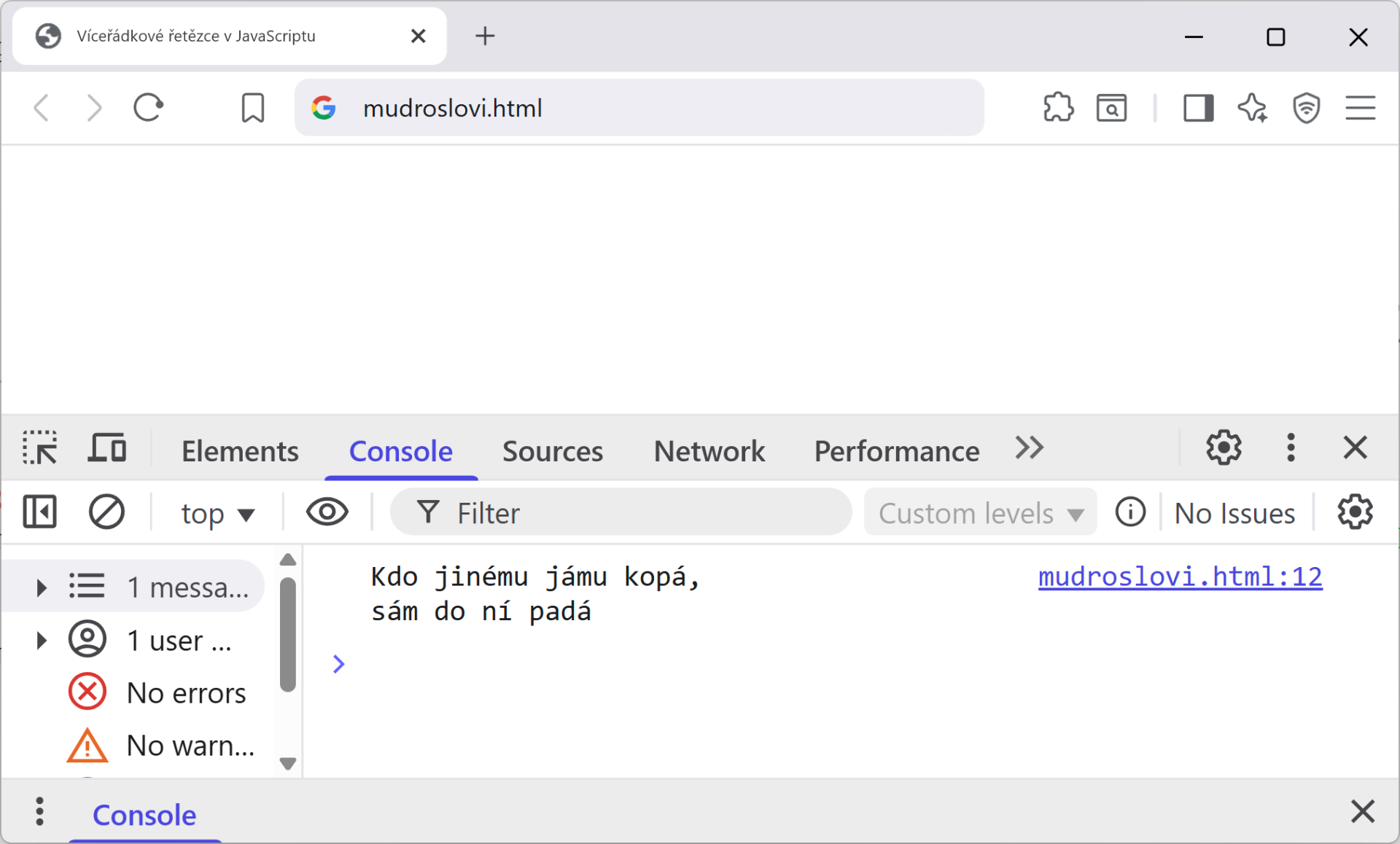
Task: Go back using the back arrow
Action: [x=42, y=108]
